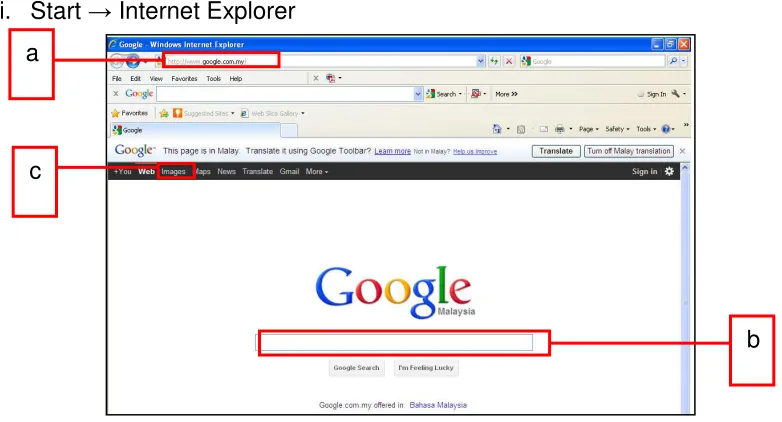This screenshot has width=782, height=422.
Task: Open the Page dropdown menu
Action: (x=588, y=129)
